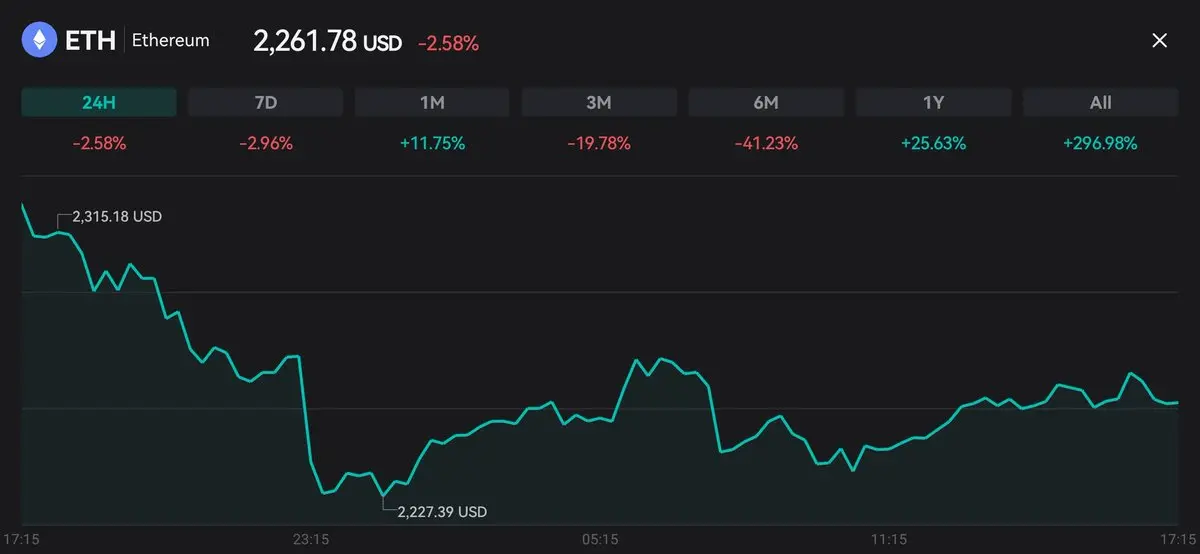
Task: Close the ETH chart panel
Action: point(1160,40)
